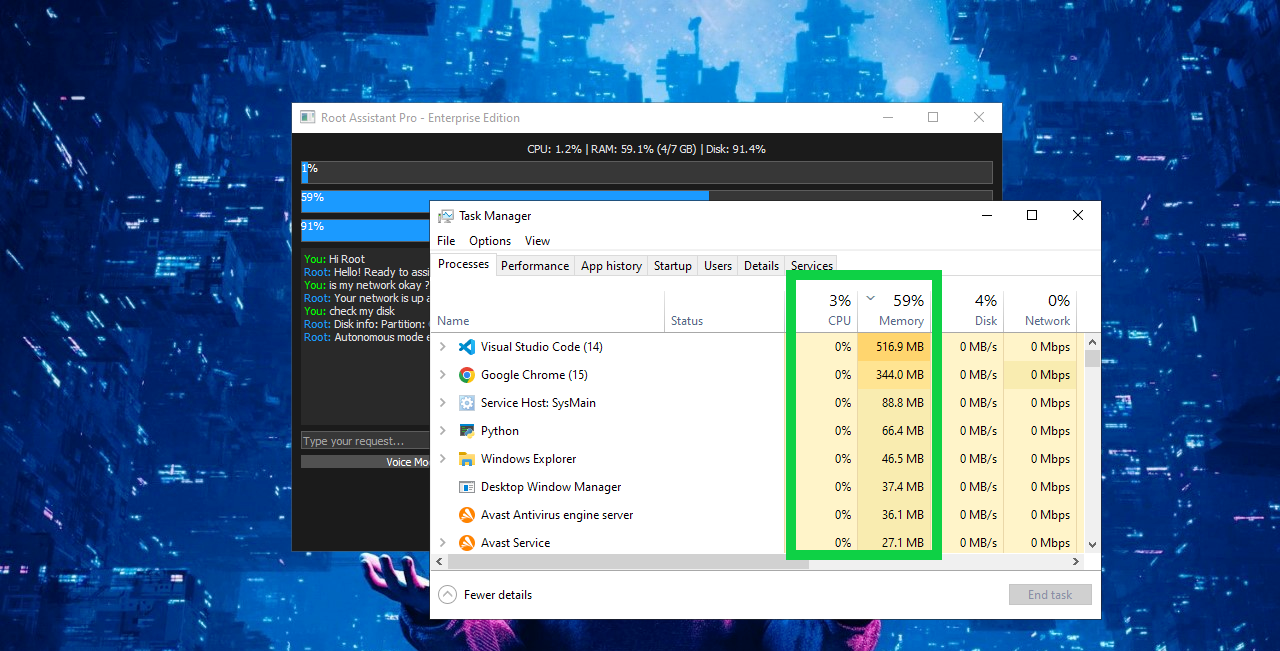This screenshot has width=1280, height=651.
Task: Expand the Python process group
Action: click(443, 431)
